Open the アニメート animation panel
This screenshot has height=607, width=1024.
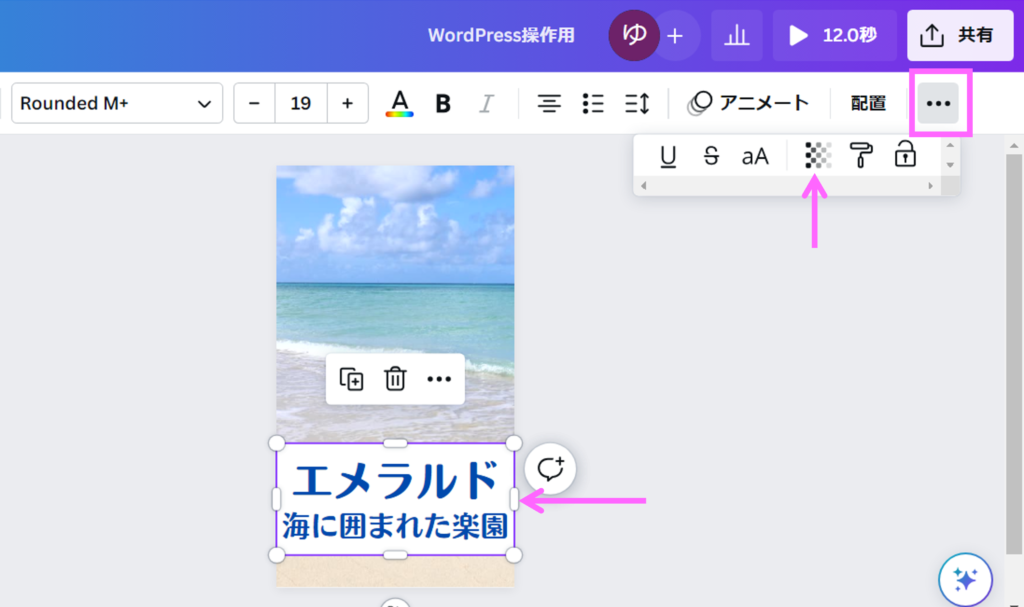748,103
